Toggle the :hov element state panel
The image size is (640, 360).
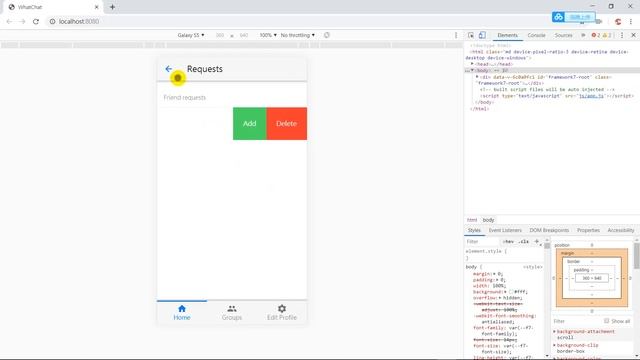tap(508, 242)
